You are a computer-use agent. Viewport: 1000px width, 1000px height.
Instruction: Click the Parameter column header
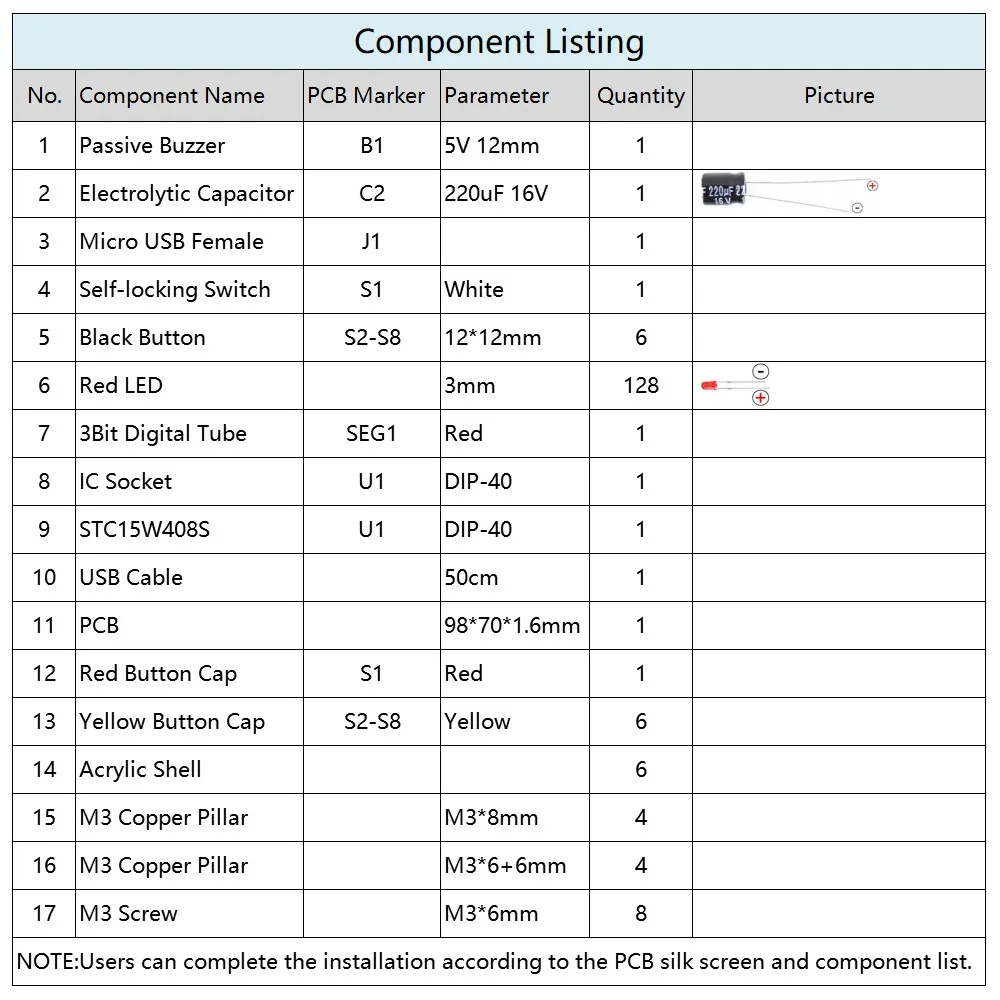pyautogui.click(x=497, y=96)
